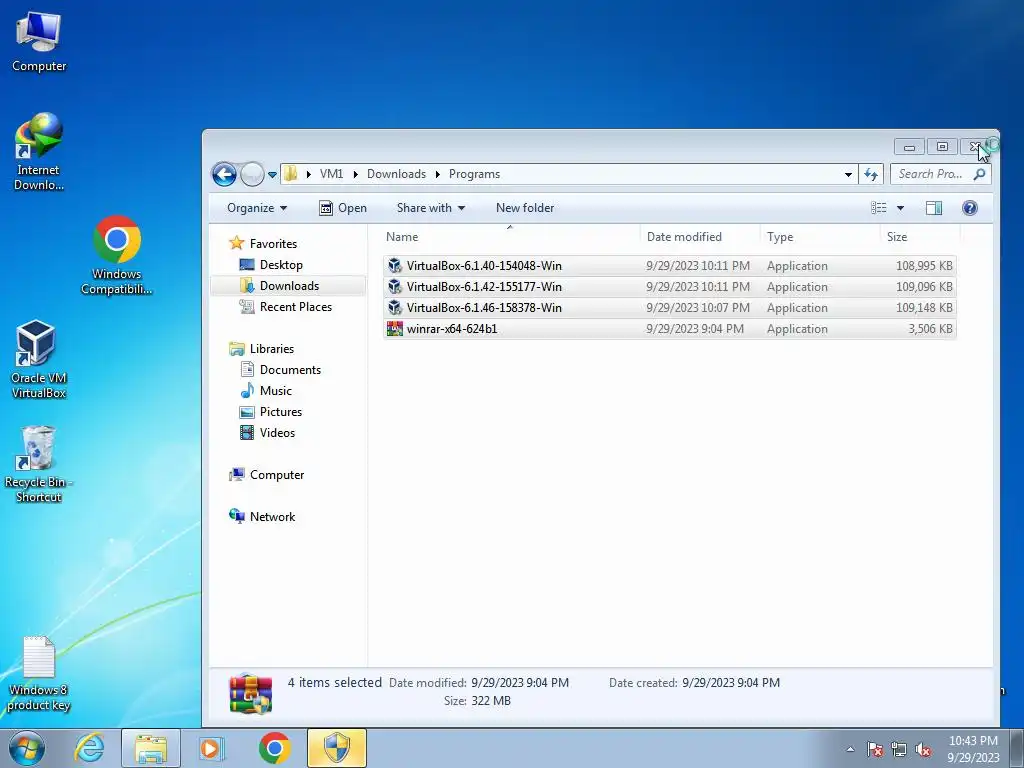Click Windows Explorer taskbar button
The width and height of the screenshot is (1024, 768).
pyautogui.click(x=151, y=748)
